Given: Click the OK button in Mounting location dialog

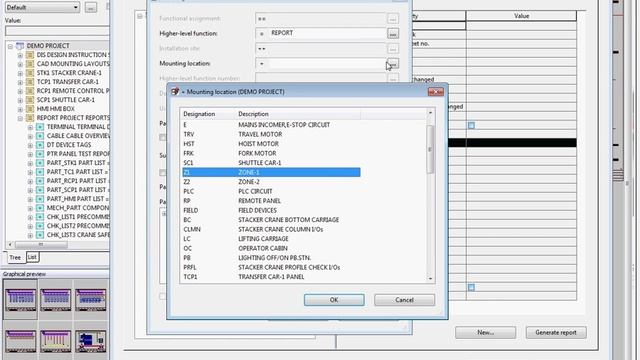Looking at the screenshot, I should (x=334, y=300).
